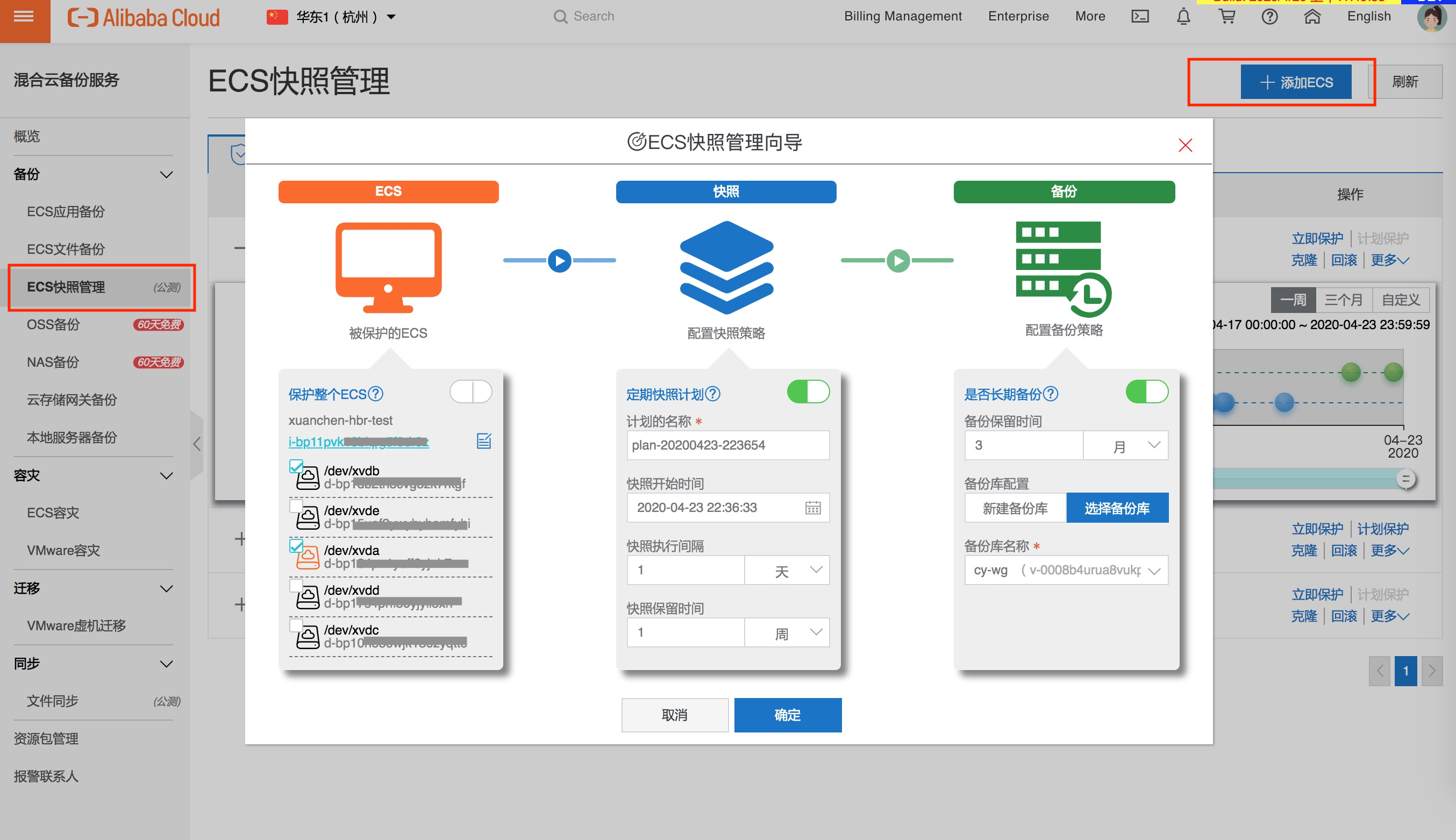The image size is (1456, 840).
Task: Open ECS文件备份 in the sidebar
Action: point(66,249)
